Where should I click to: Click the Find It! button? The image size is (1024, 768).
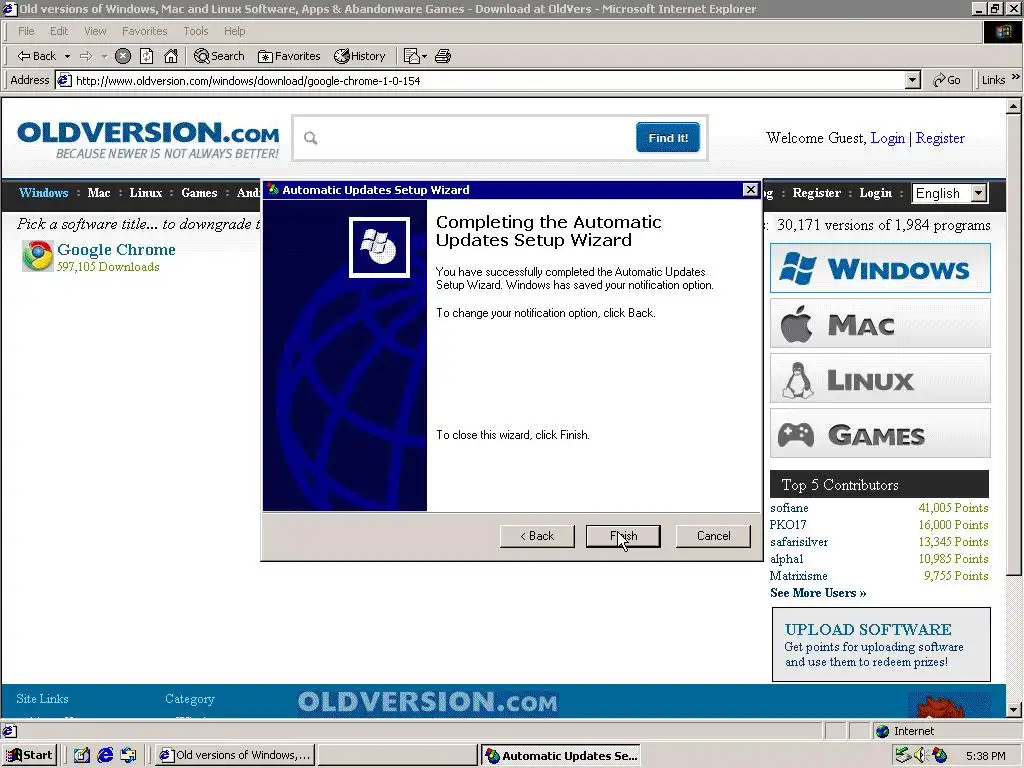[x=668, y=138]
